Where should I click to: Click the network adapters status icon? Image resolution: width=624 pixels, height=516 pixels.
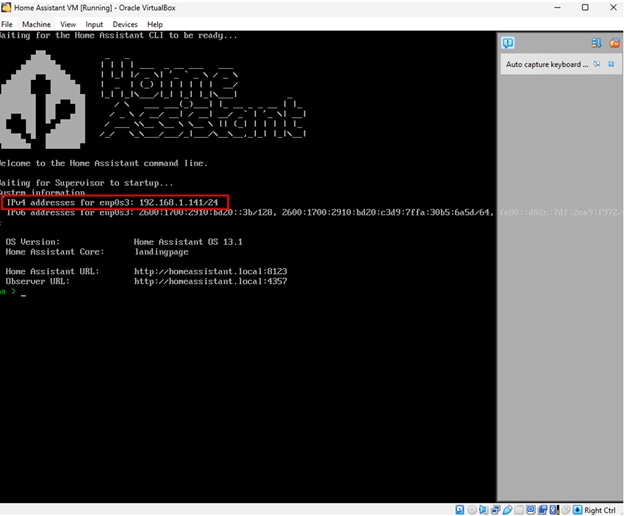point(495,510)
